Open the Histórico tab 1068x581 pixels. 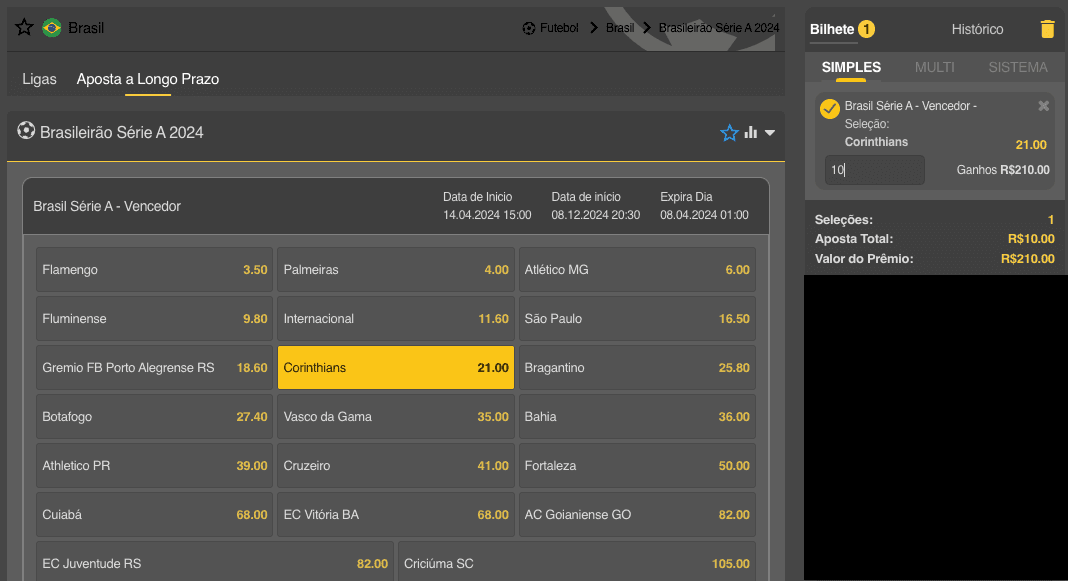point(977,29)
